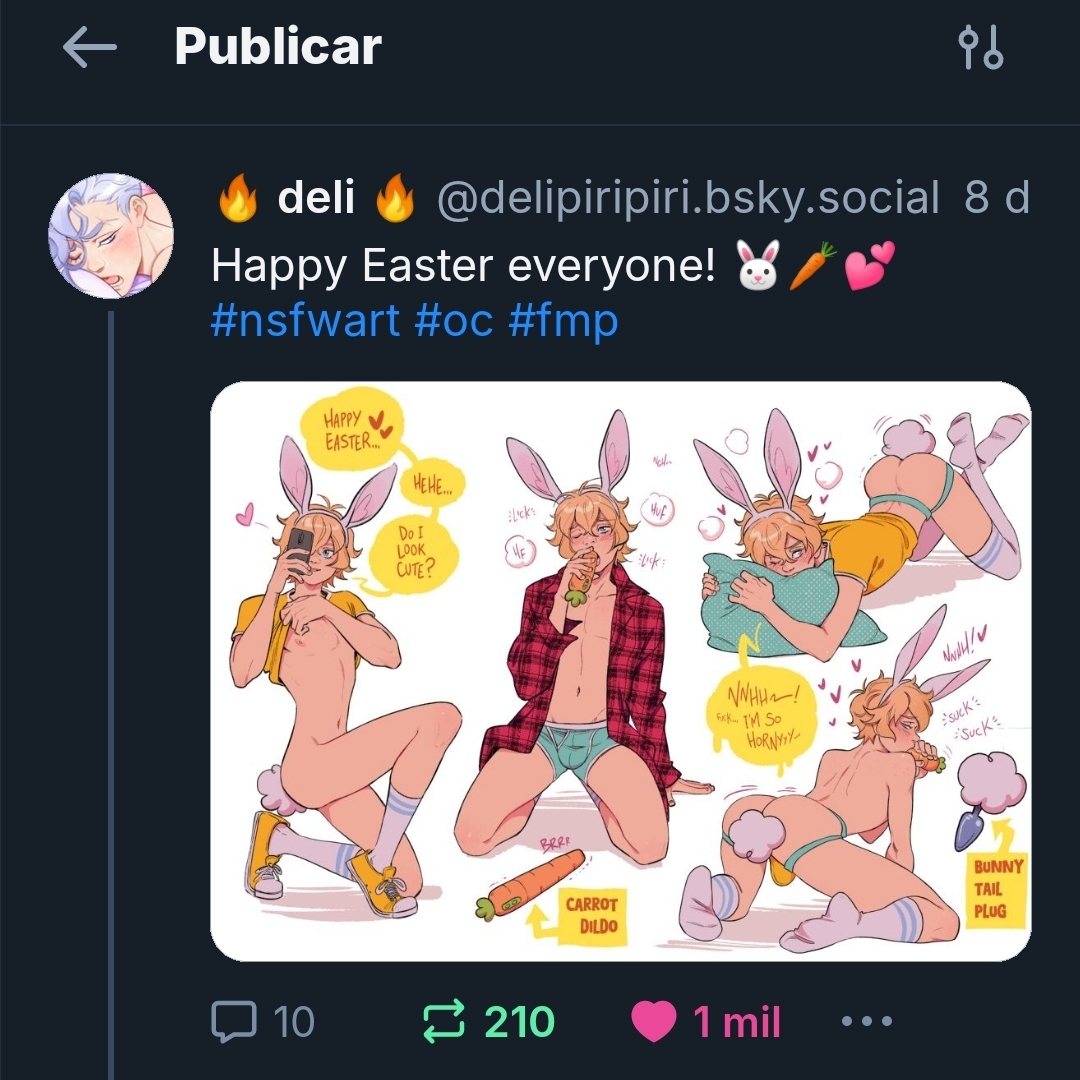Open the author's profile avatar

[110, 236]
